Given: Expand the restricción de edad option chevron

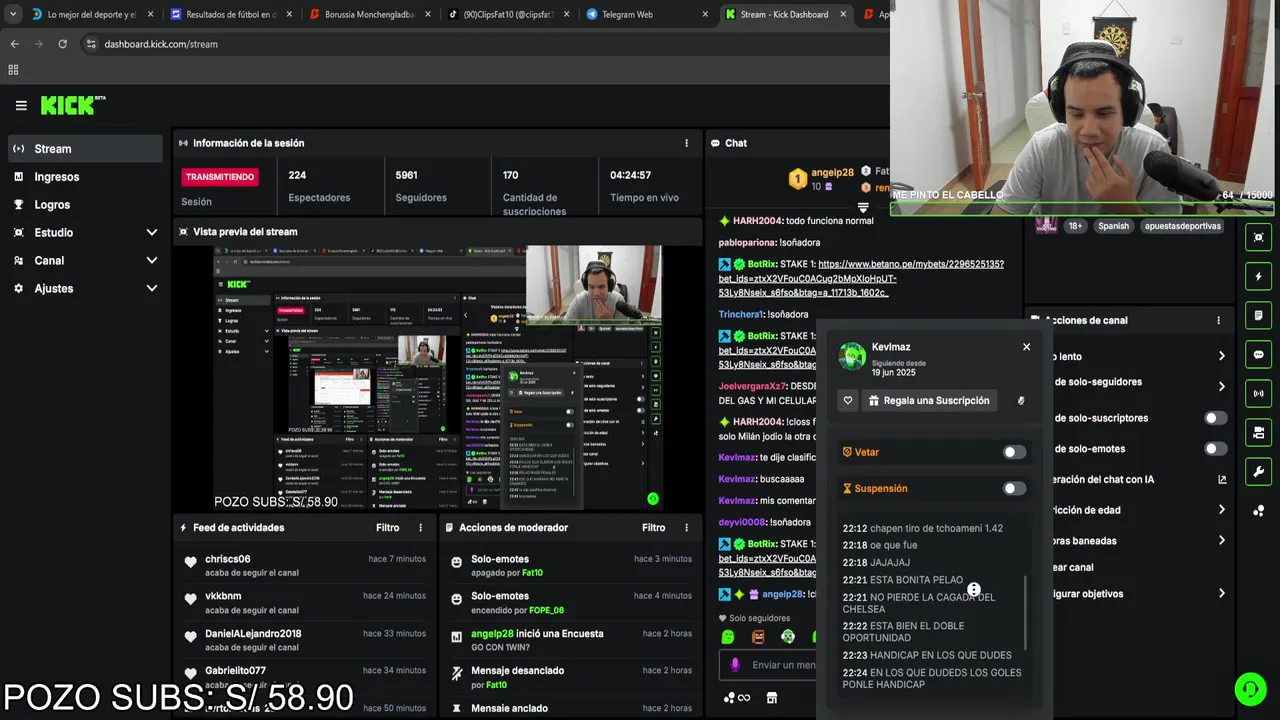Looking at the screenshot, I should 1221,510.
